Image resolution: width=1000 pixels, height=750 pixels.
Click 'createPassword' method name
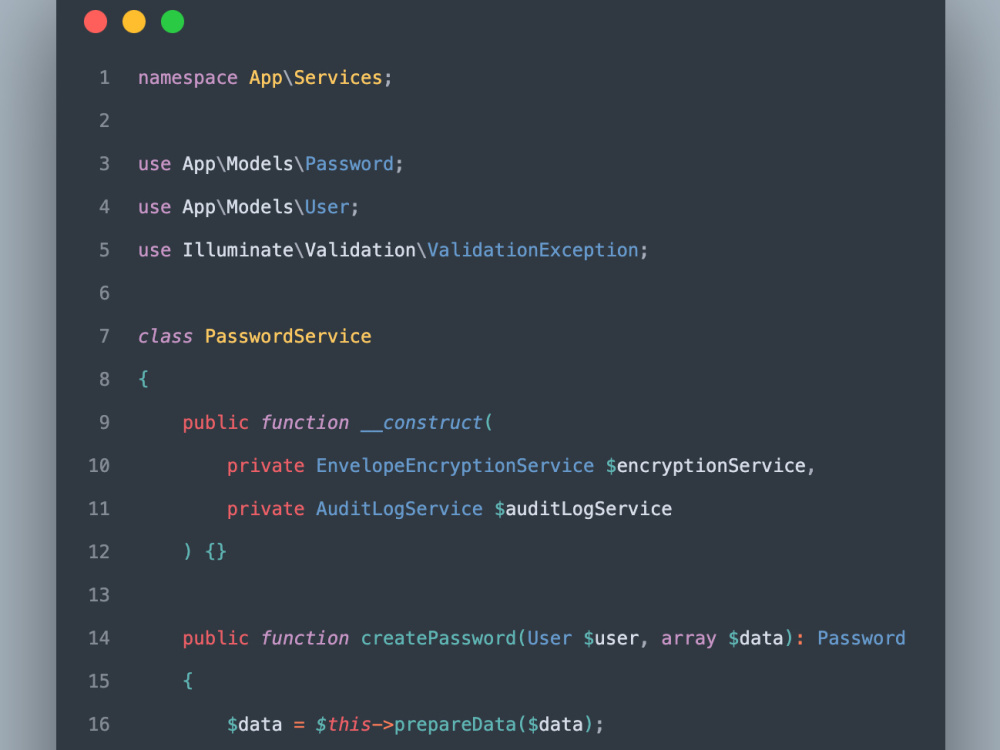pos(438,638)
